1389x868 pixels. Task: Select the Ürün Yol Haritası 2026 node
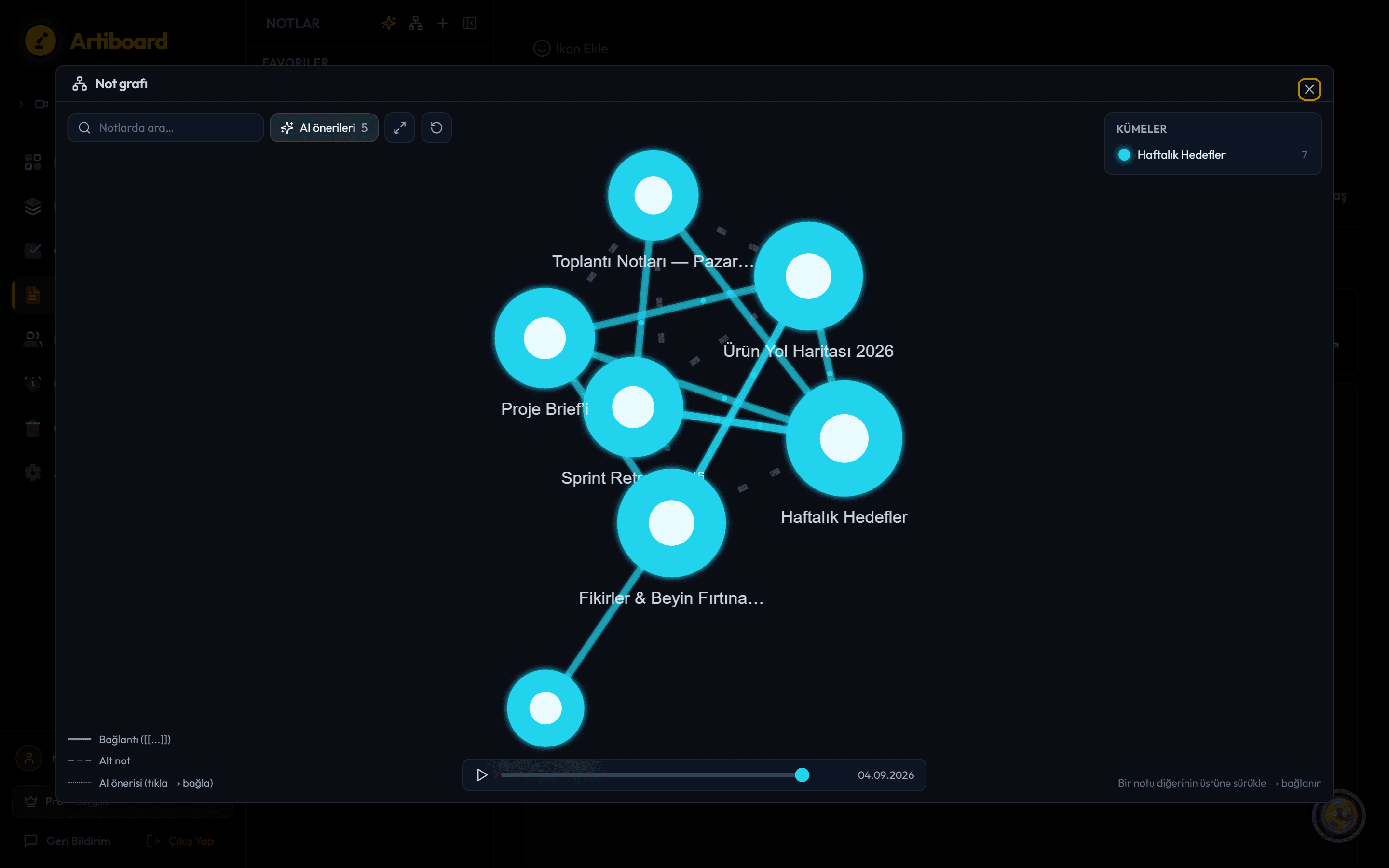(x=808, y=276)
